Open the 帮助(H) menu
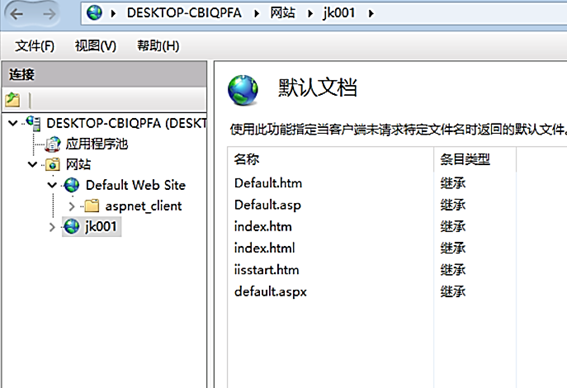The image size is (567, 388). [158, 46]
